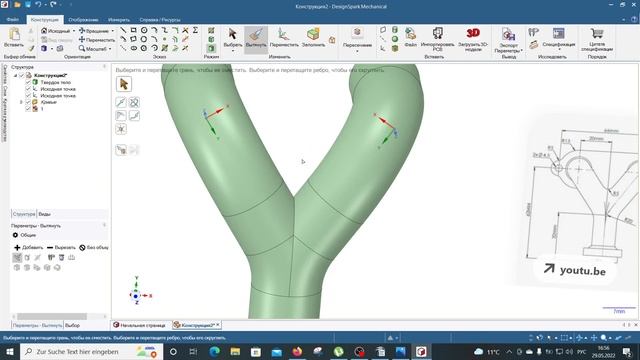
Task: Click the Windows Start button
Action: pos(10,351)
